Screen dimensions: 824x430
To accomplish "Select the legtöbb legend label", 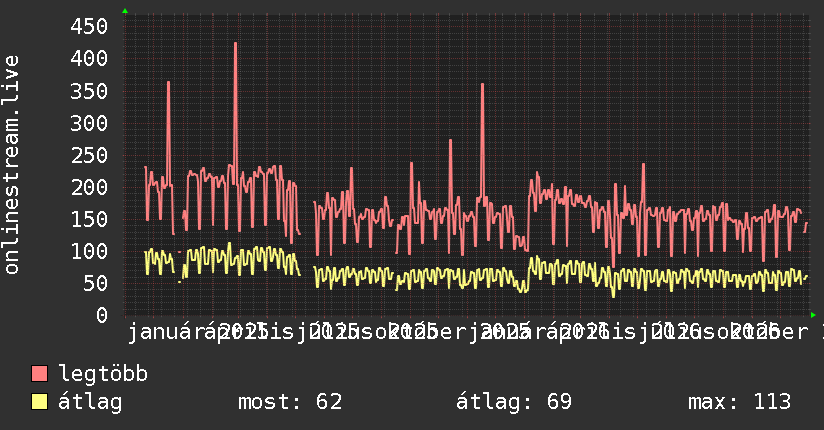I will 103,374.
